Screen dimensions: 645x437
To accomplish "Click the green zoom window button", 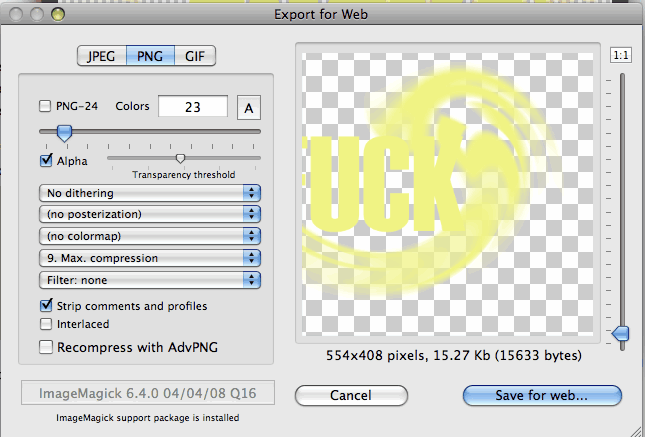I will tap(58, 14).
